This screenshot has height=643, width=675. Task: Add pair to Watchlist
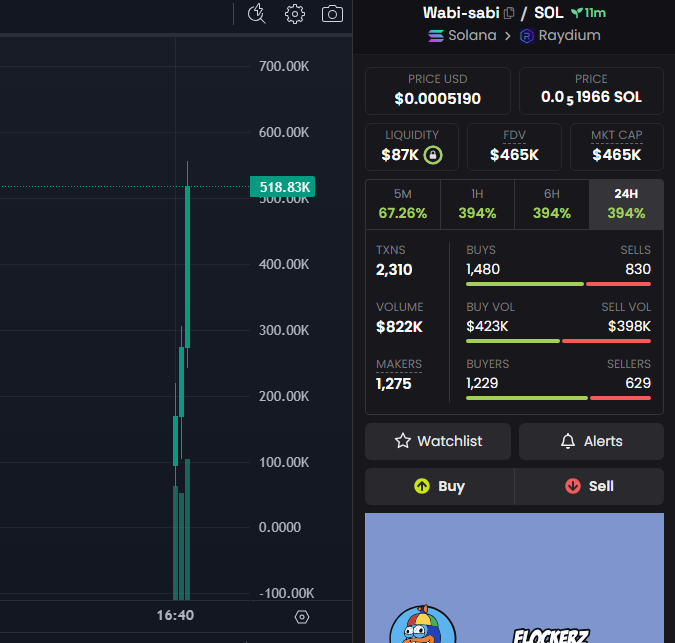coord(438,441)
